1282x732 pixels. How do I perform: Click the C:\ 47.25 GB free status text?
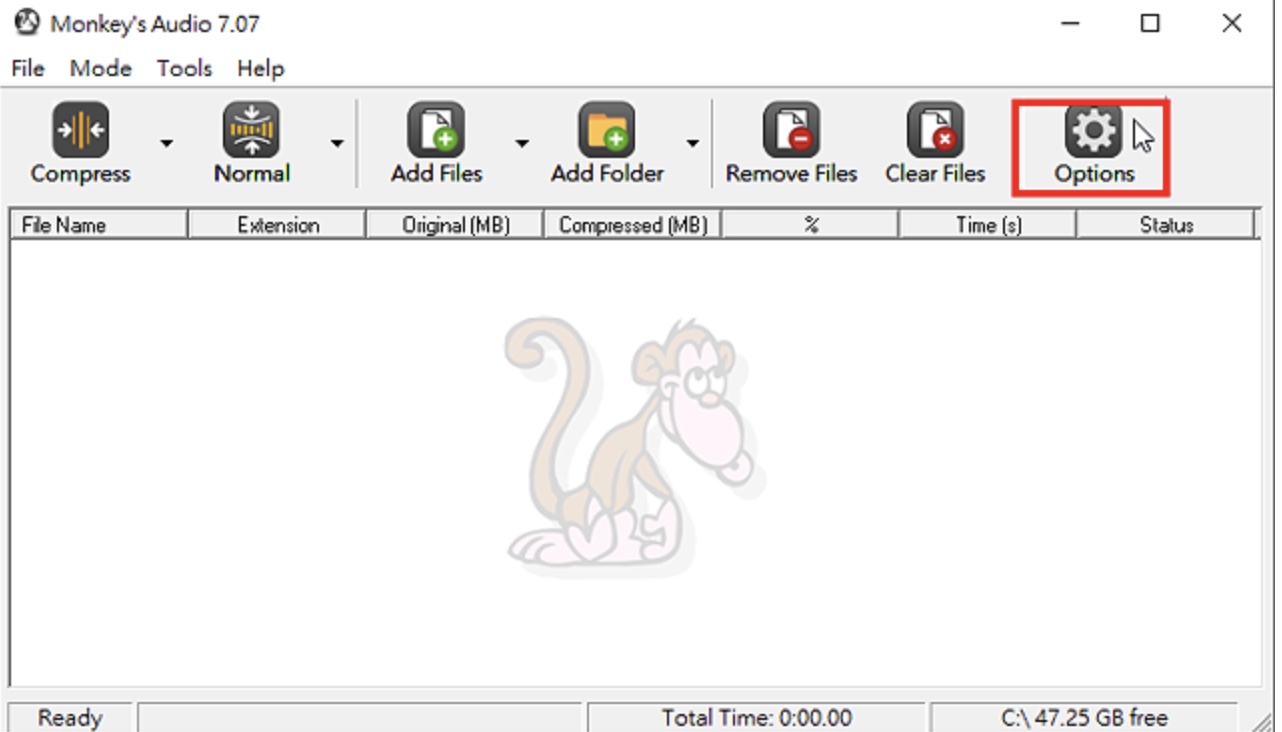1084,718
